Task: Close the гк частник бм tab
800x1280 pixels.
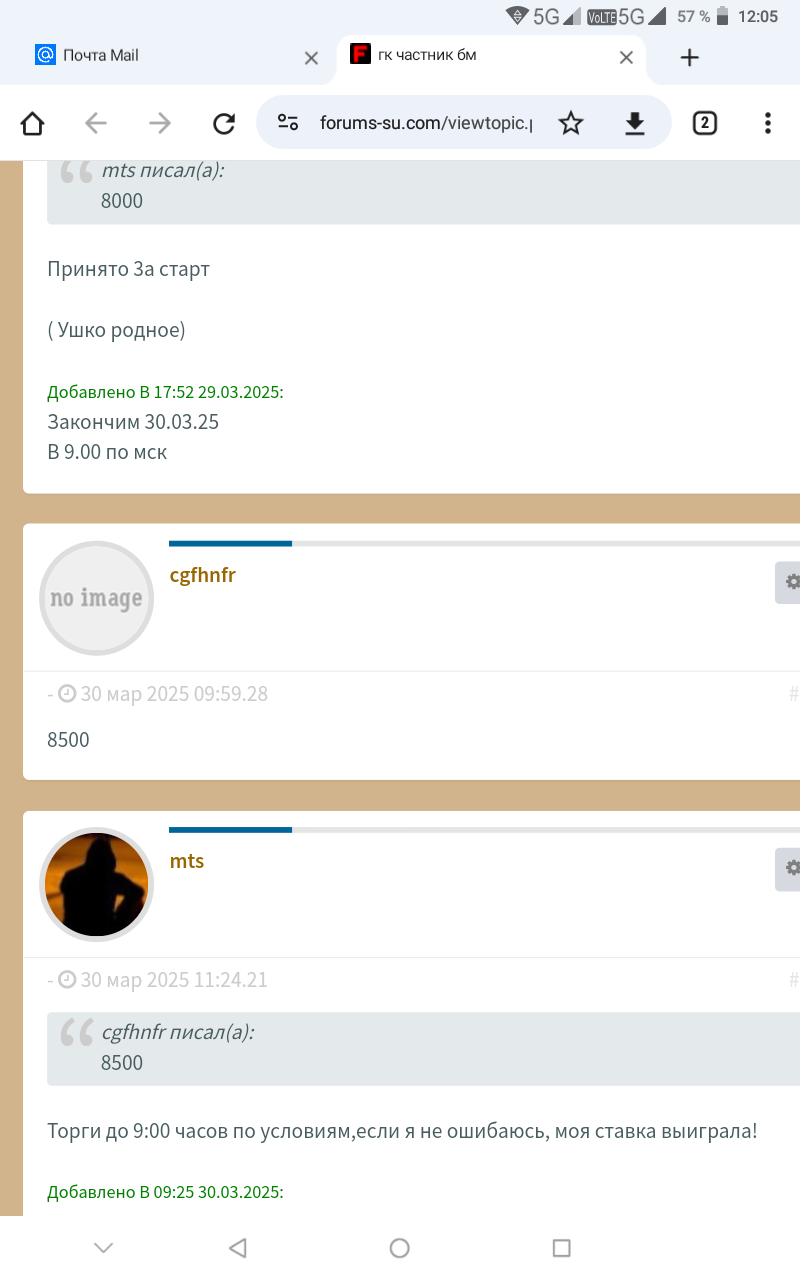Action: point(626,58)
